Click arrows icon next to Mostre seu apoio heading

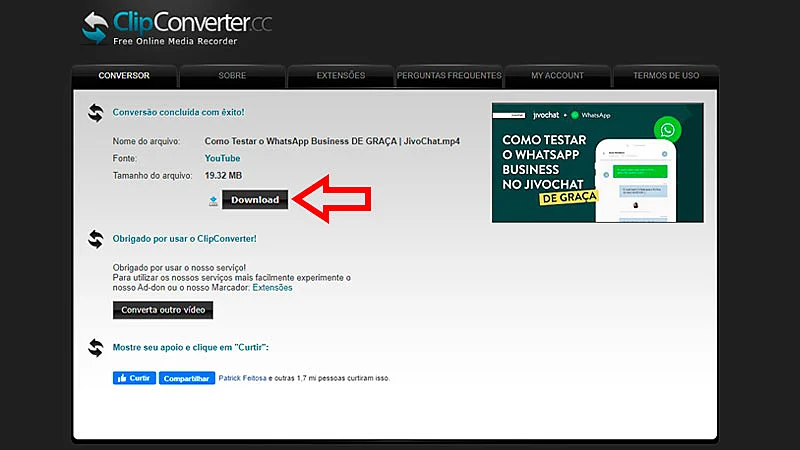(95, 348)
